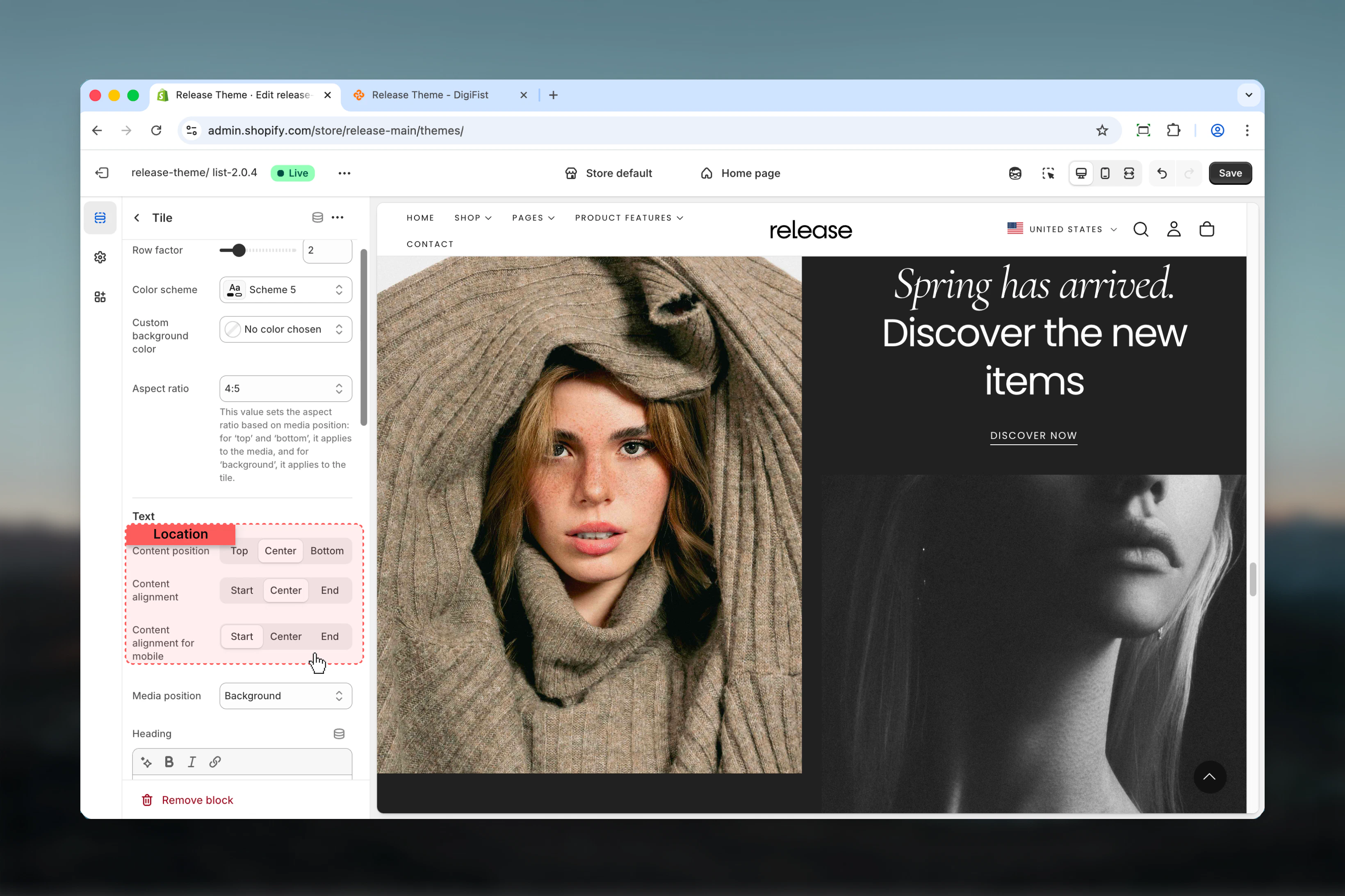Open the Store default selector
Viewport: 1345px width, 896px height.
(x=608, y=173)
